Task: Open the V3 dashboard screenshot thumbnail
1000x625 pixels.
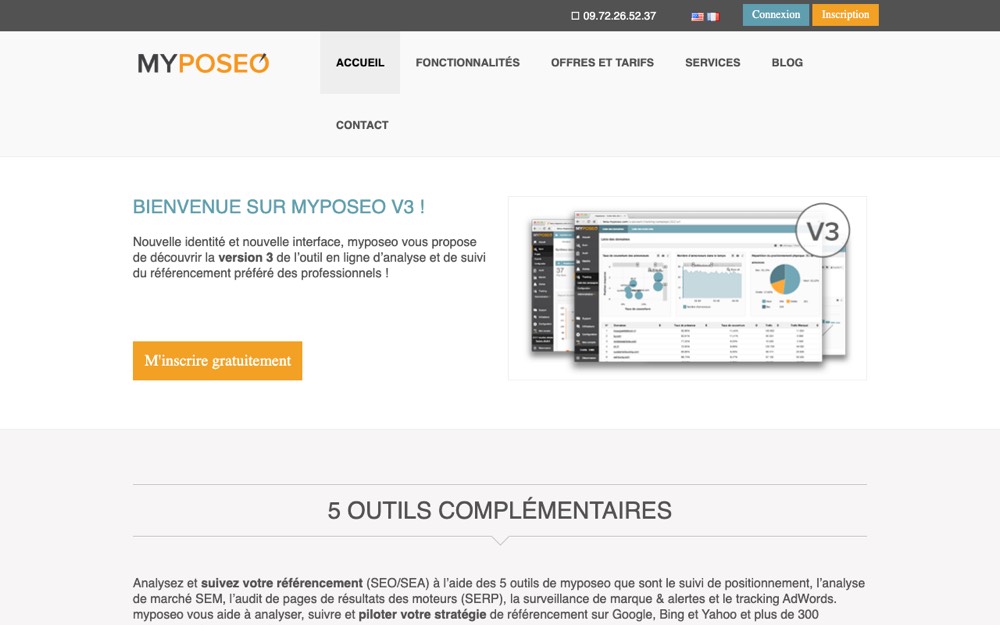Action: 687,288
